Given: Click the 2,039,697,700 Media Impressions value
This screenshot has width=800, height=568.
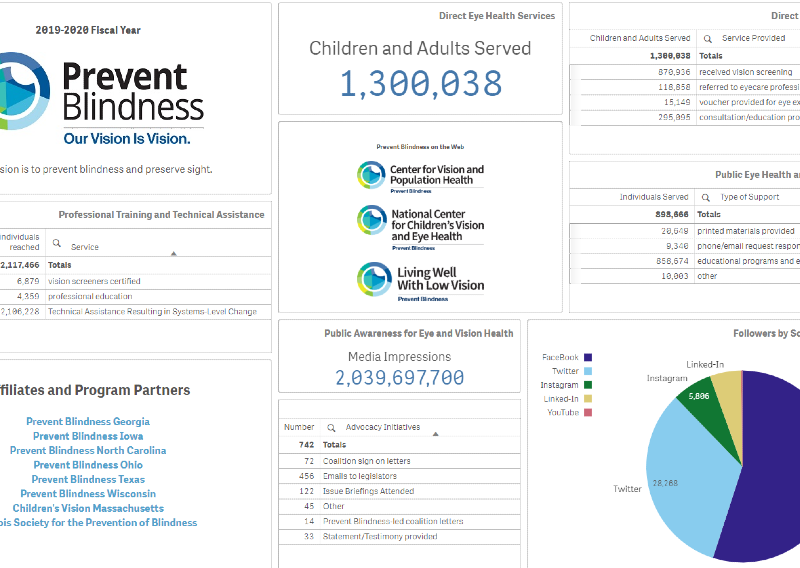Looking at the screenshot, I should (x=399, y=378).
